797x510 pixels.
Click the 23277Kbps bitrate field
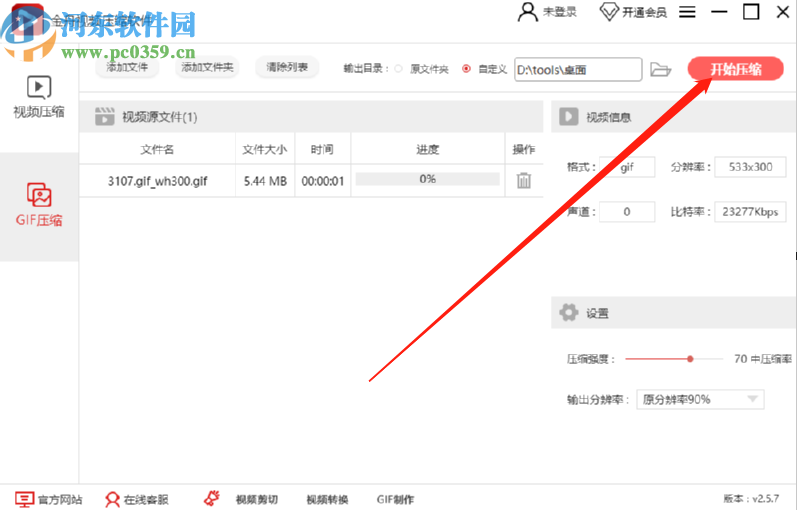tap(750, 212)
